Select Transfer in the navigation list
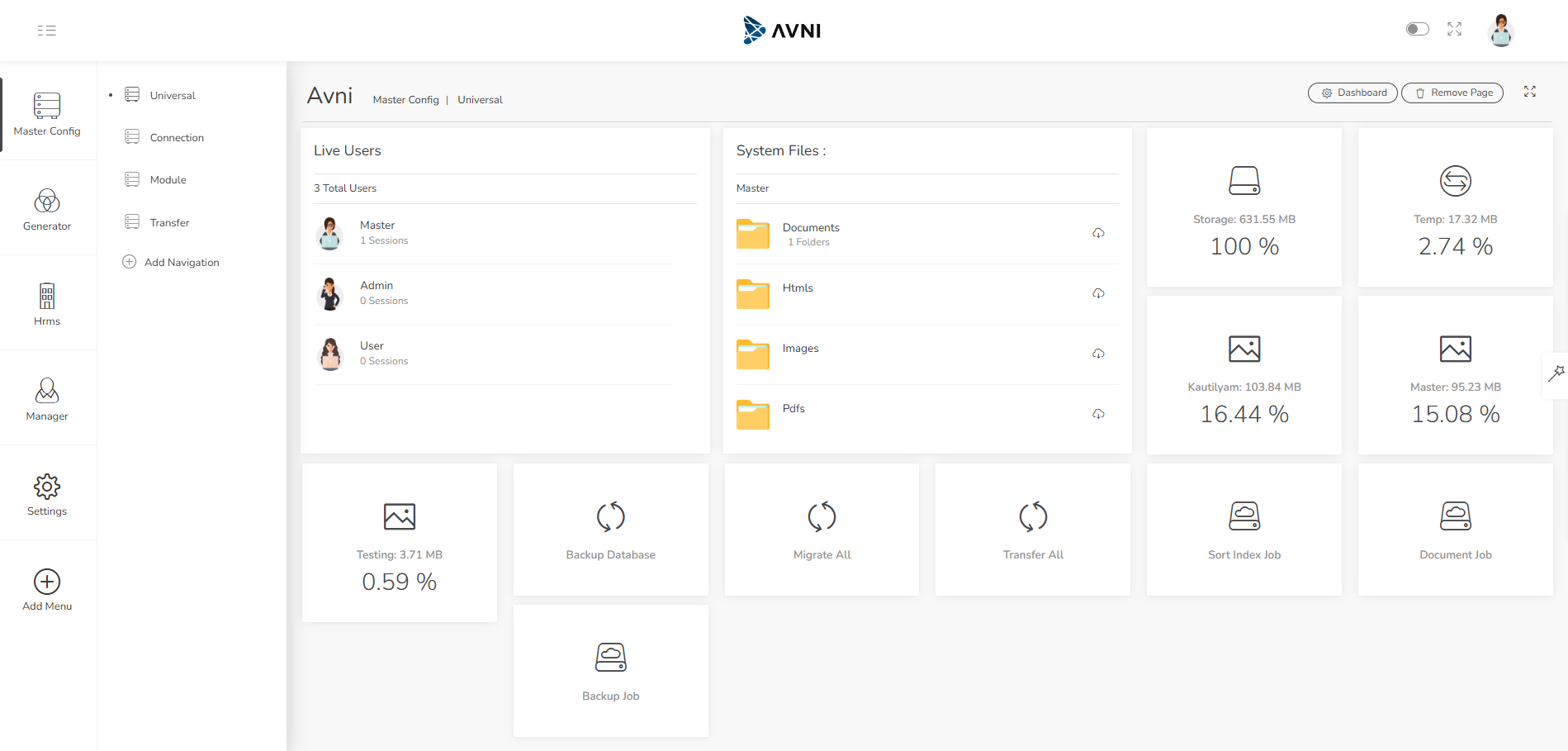 point(169,223)
